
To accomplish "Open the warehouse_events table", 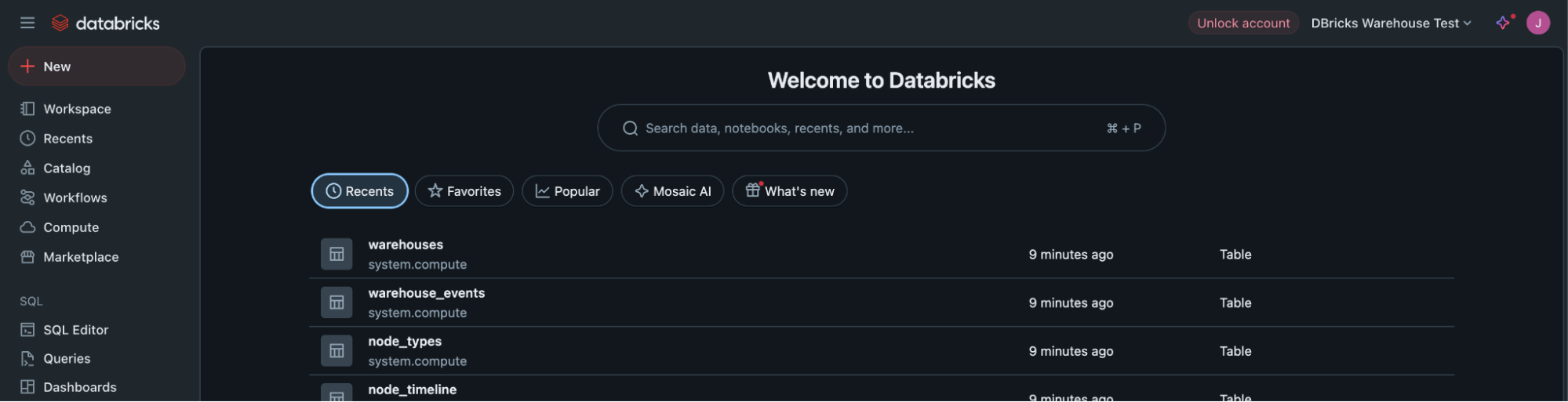I will (427, 293).
